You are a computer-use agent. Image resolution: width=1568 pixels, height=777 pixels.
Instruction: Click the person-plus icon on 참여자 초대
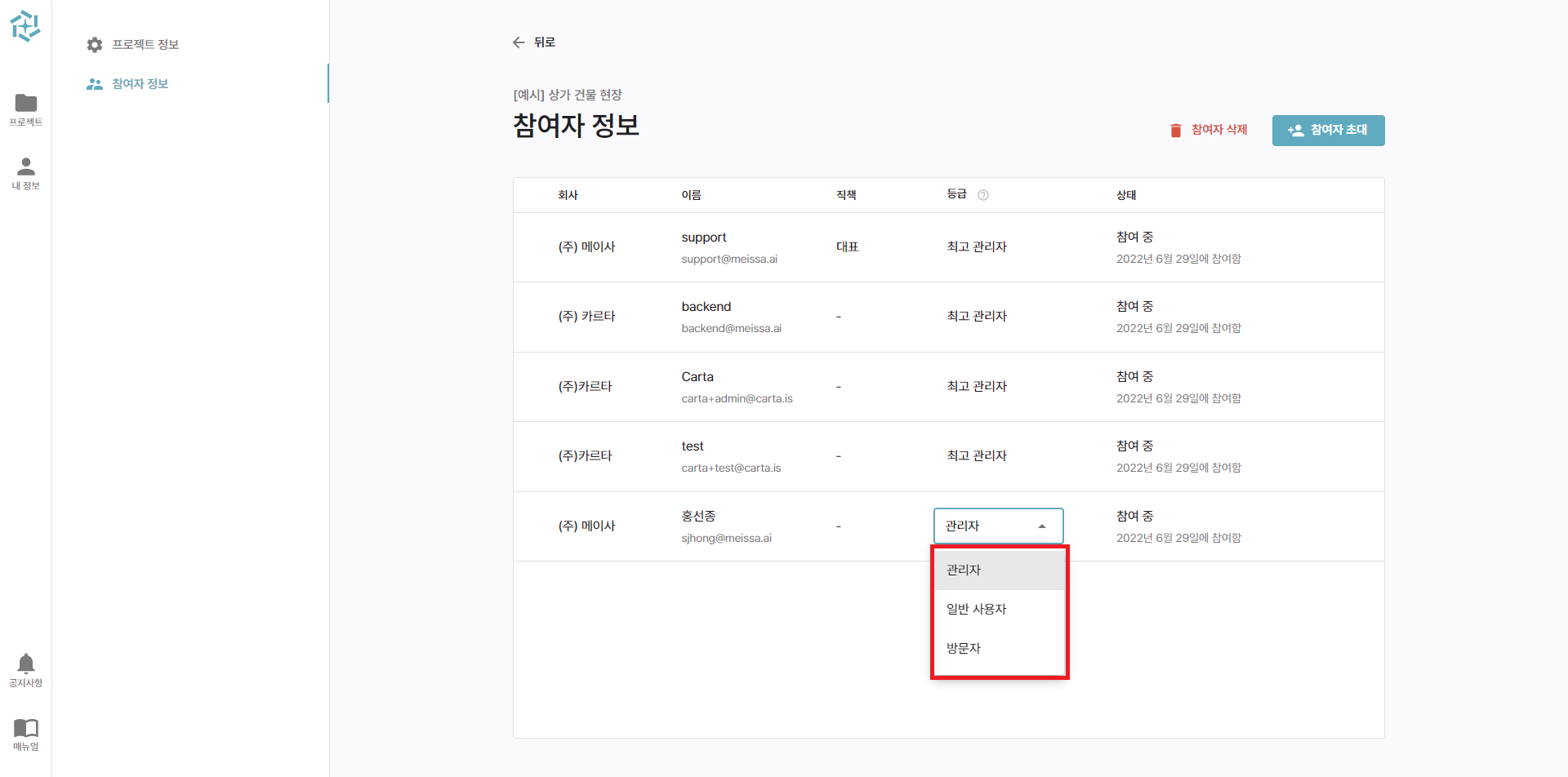(x=1297, y=130)
